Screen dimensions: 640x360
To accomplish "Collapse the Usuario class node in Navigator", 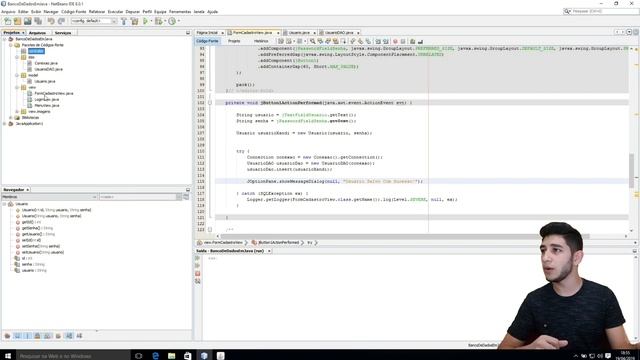I will click(4, 204).
